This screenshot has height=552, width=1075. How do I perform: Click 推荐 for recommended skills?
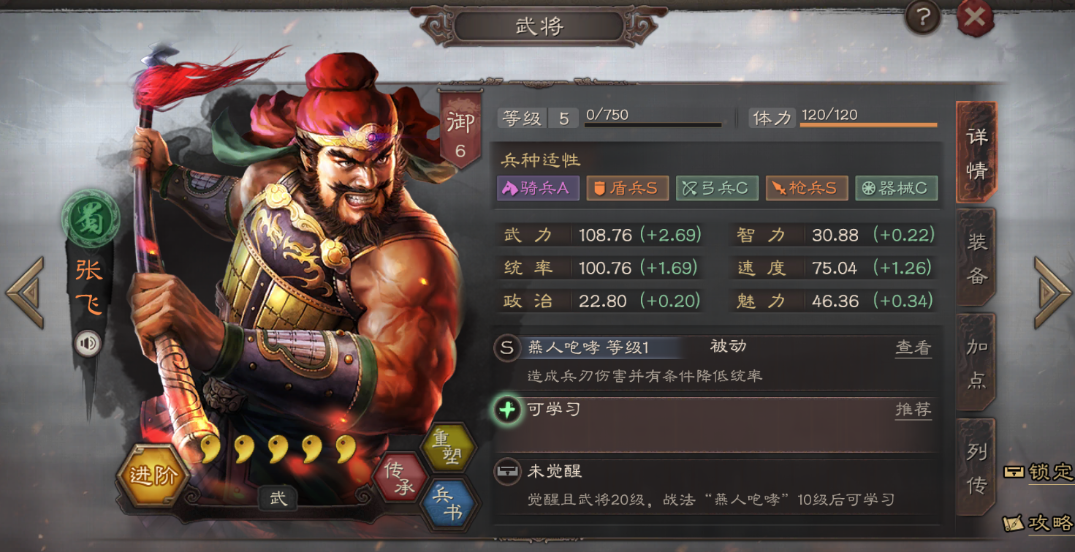(913, 410)
